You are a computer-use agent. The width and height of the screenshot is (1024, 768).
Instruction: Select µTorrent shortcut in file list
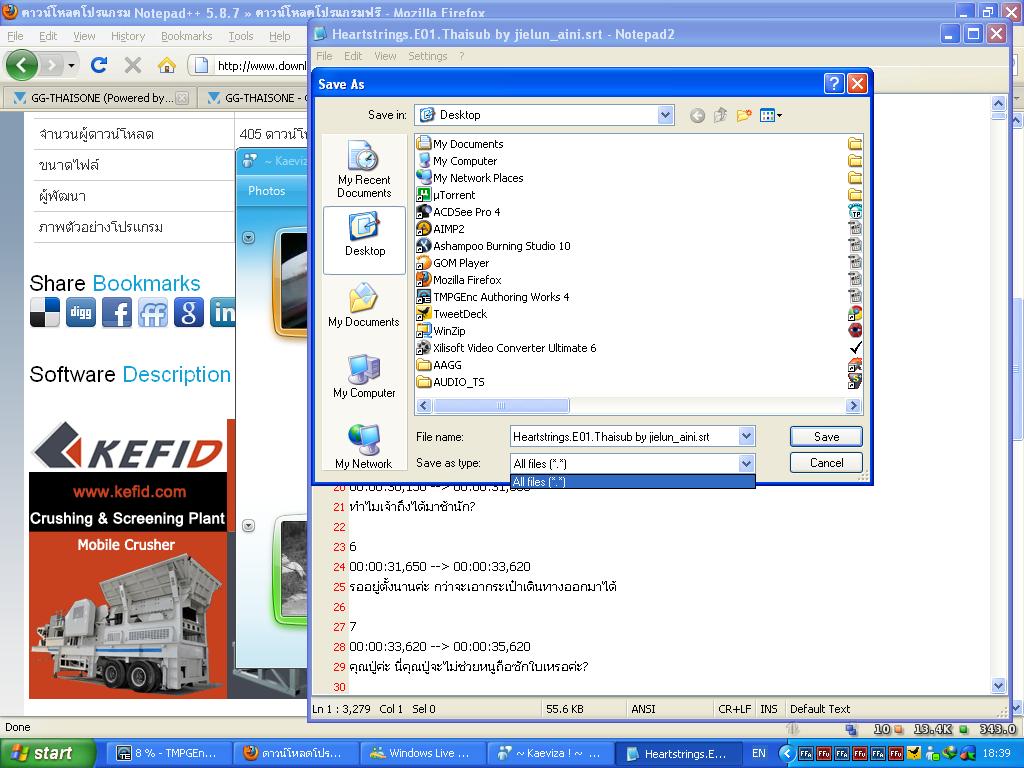click(x=446, y=195)
